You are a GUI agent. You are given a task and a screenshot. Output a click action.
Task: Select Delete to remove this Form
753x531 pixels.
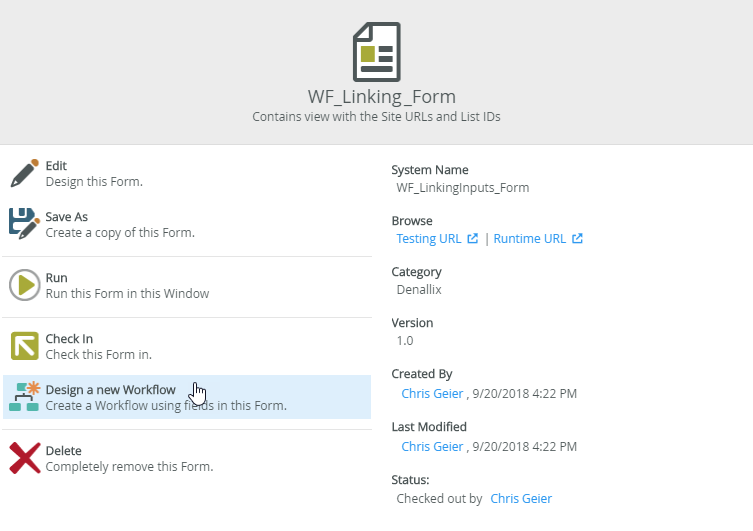pos(63,451)
